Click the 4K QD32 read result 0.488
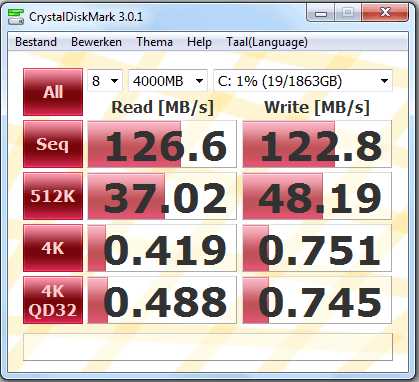This screenshot has width=419, height=382. coord(162,300)
